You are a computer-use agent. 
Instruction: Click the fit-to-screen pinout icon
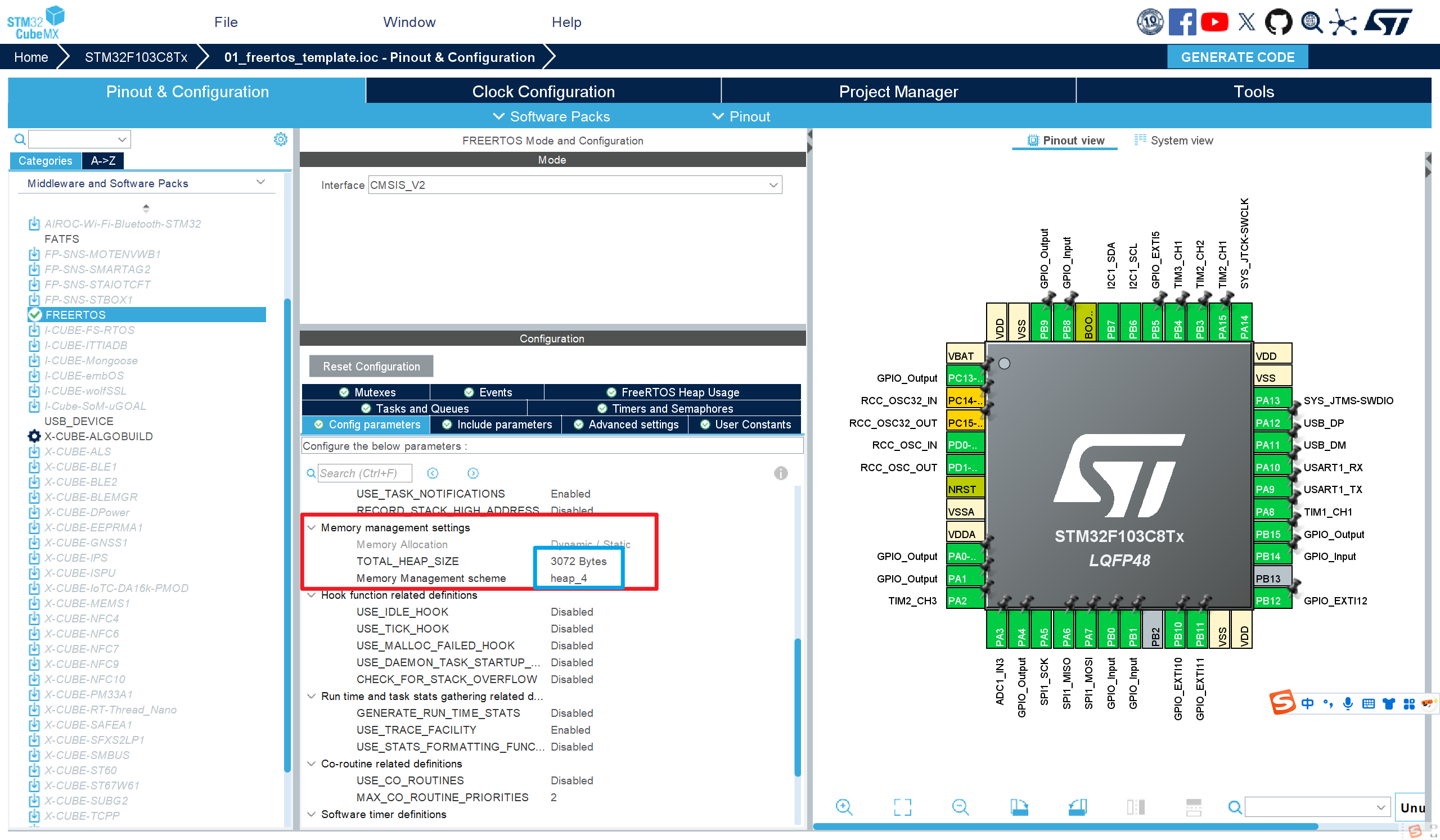[x=903, y=807]
